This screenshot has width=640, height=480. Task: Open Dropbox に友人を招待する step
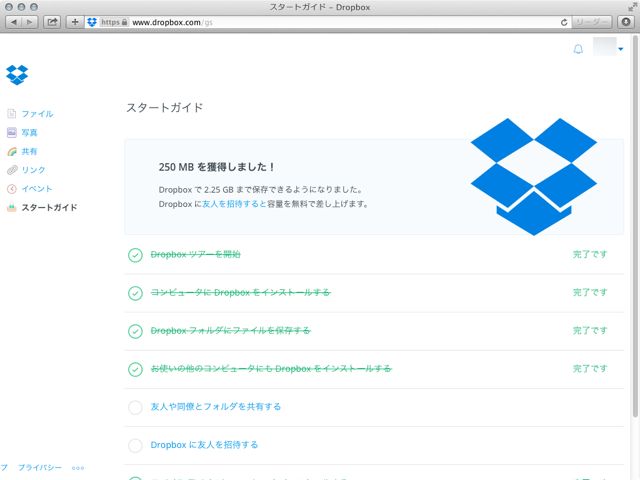(x=204, y=445)
